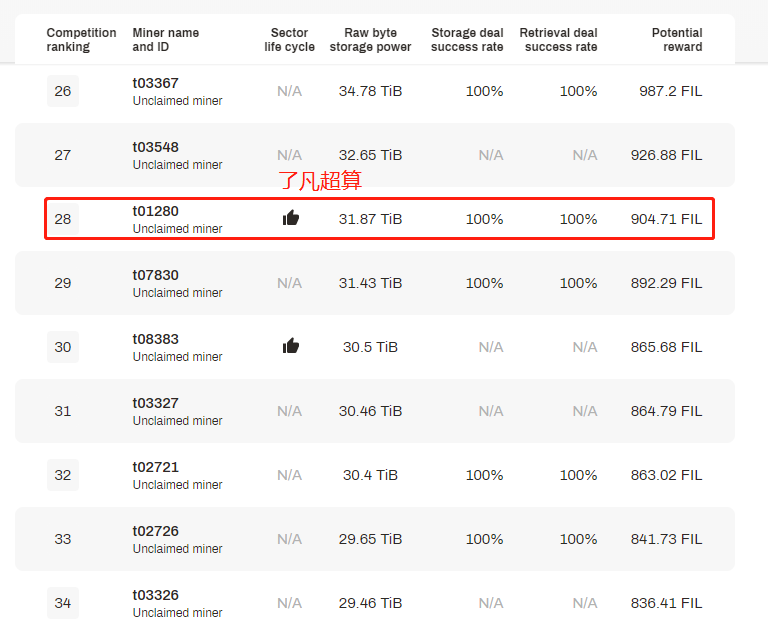Sort by Competition ranking column header
Image resolution: width=768 pixels, height=632 pixels.
tap(81, 40)
